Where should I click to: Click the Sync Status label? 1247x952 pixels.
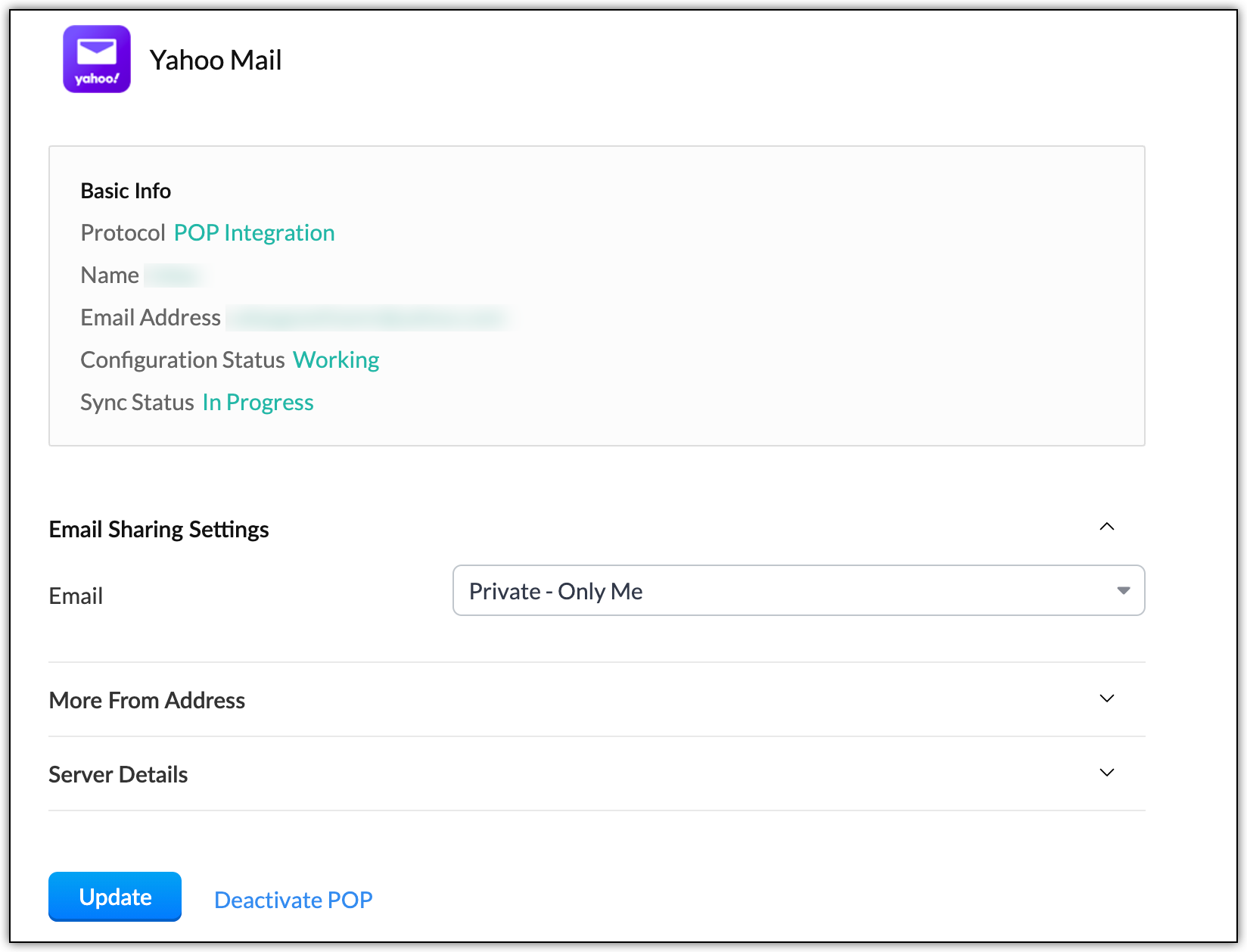(137, 403)
